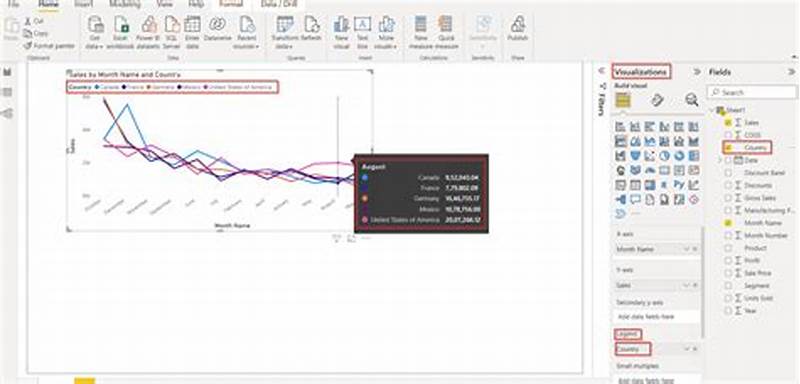Open the Analytics pane magnifier icon
The height and width of the screenshot is (384, 800).
[x=692, y=100]
